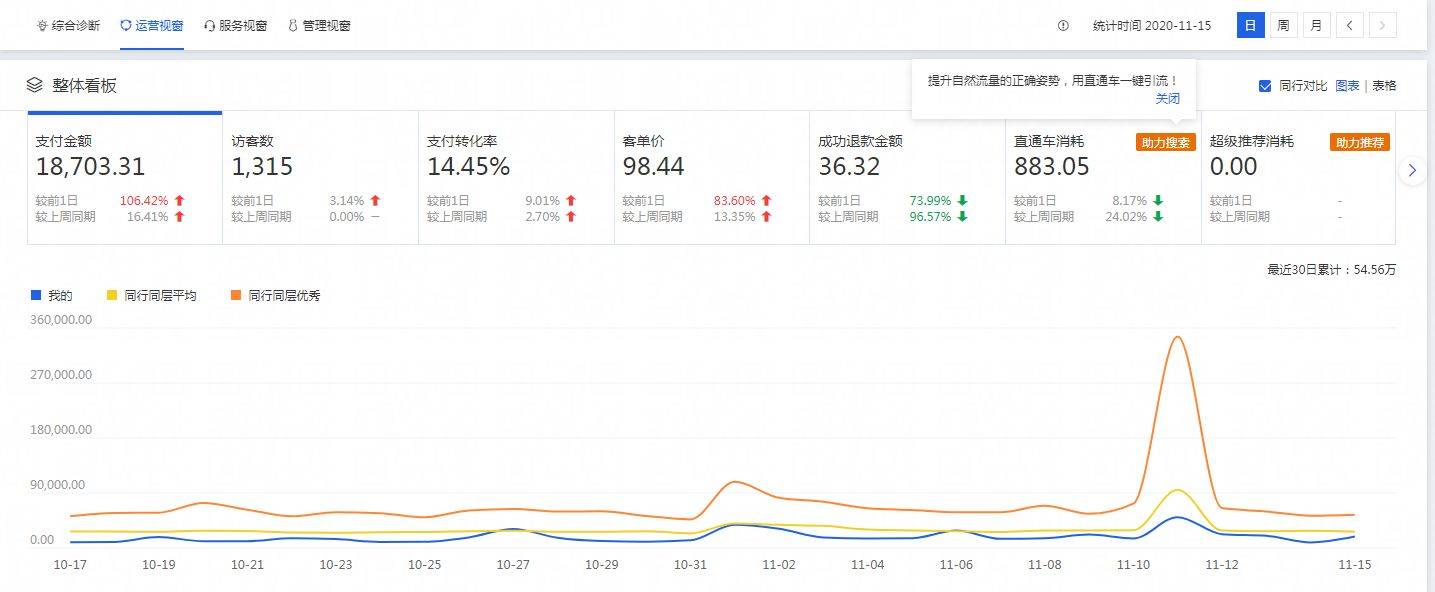Click the 883.05 直通车 spend value

pos(1052,166)
